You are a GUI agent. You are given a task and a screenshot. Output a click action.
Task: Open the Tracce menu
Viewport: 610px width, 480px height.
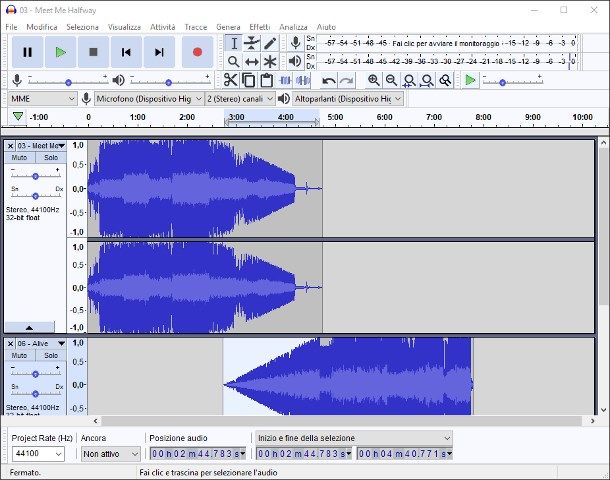coord(196,27)
